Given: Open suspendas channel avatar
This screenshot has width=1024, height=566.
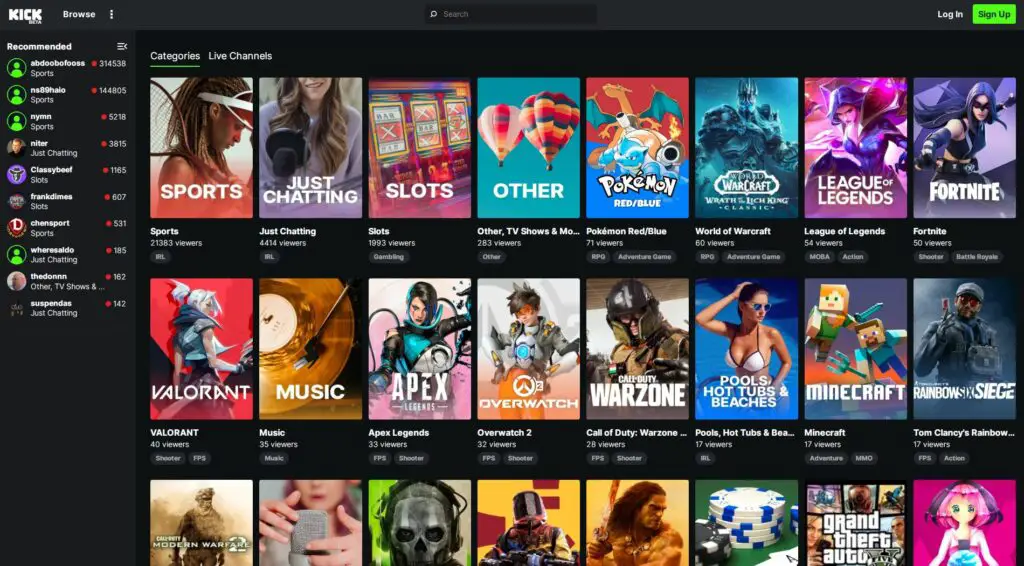Looking at the screenshot, I should click(16, 308).
